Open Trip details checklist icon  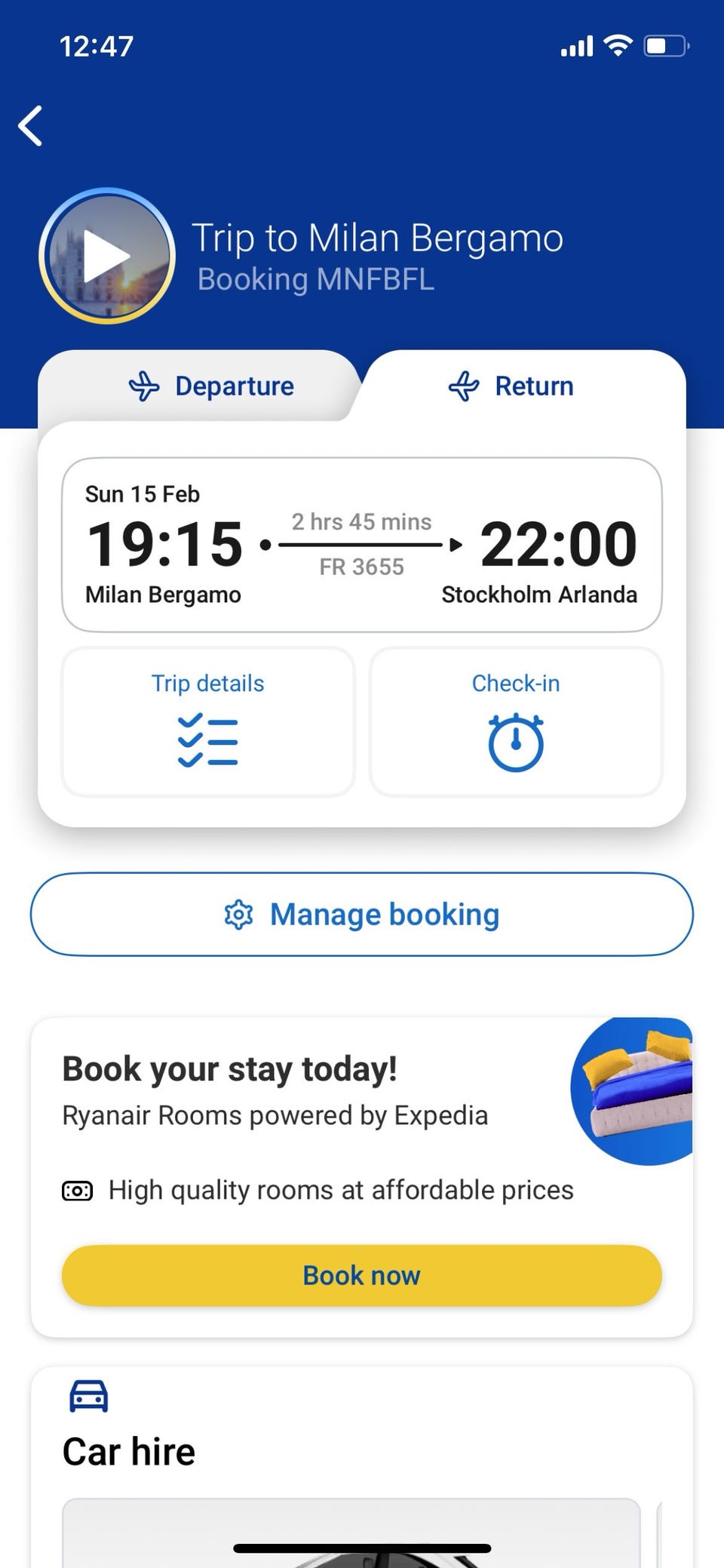point(207,740)
